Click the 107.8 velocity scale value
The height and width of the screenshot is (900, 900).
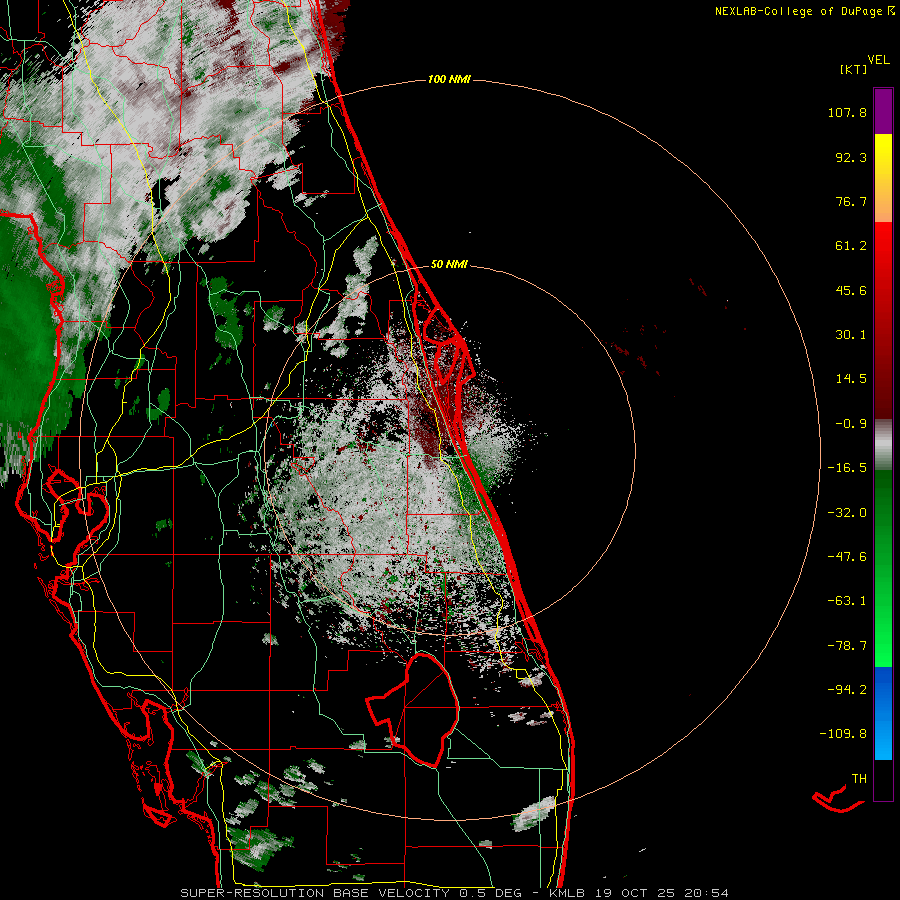point(847,112)
